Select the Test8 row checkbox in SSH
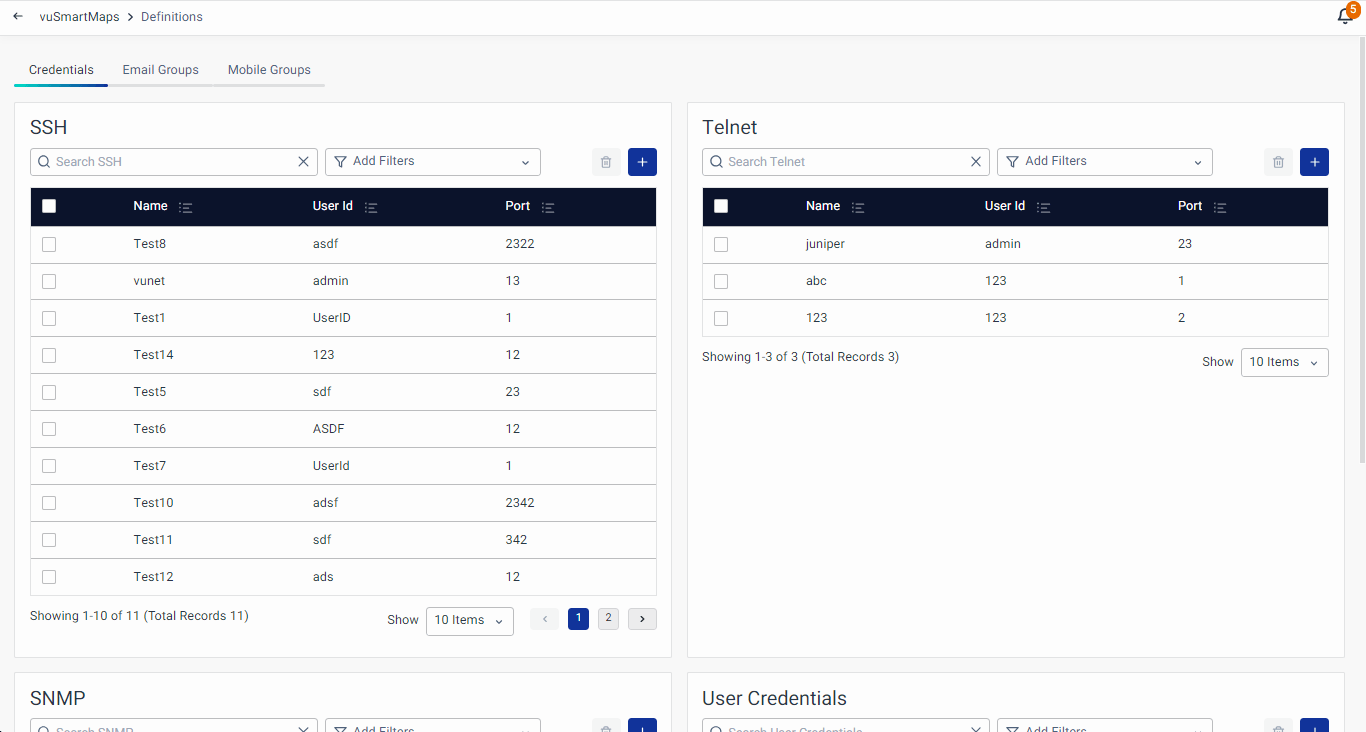 49,244
